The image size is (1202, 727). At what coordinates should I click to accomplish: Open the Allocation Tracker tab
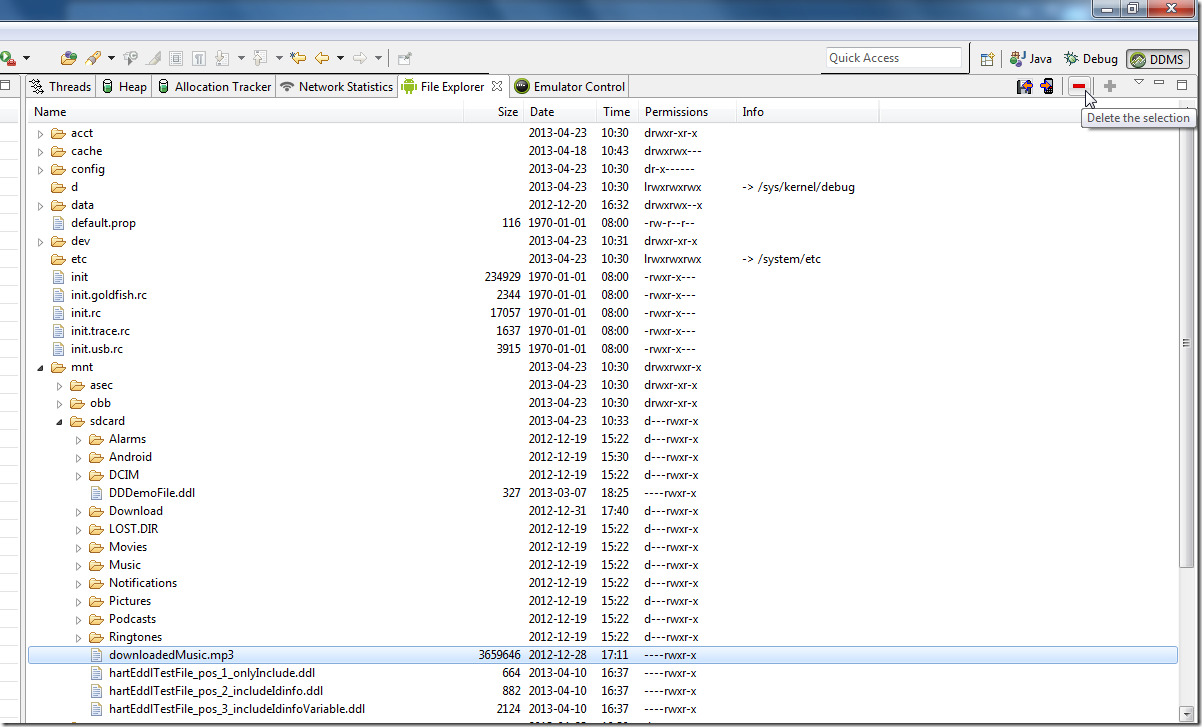[214, 87]
